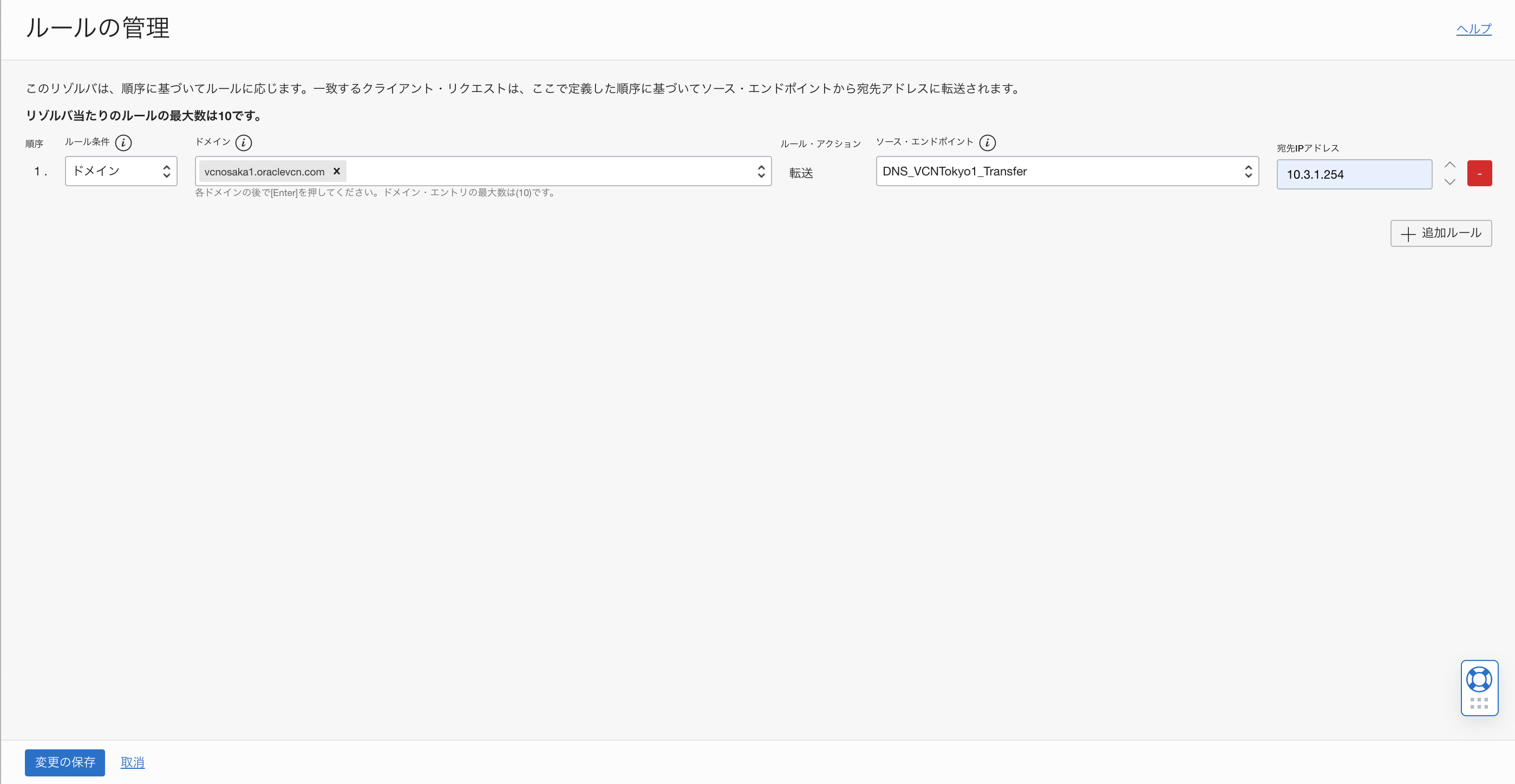Open the ヘルプ link at top right

pyautogui.click(x=1474, y=29)
